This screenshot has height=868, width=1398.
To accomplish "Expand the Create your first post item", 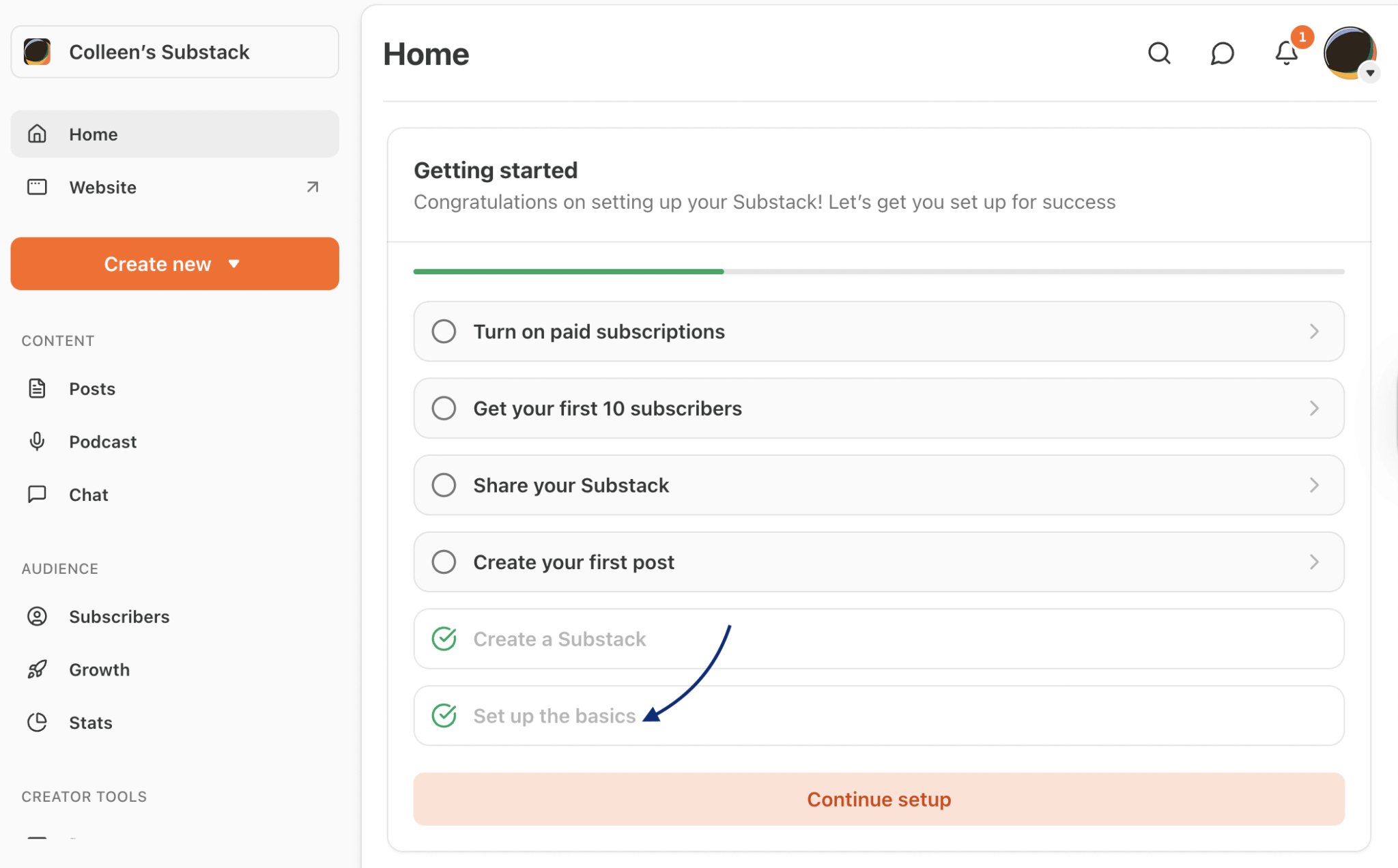I will 1314,562.
